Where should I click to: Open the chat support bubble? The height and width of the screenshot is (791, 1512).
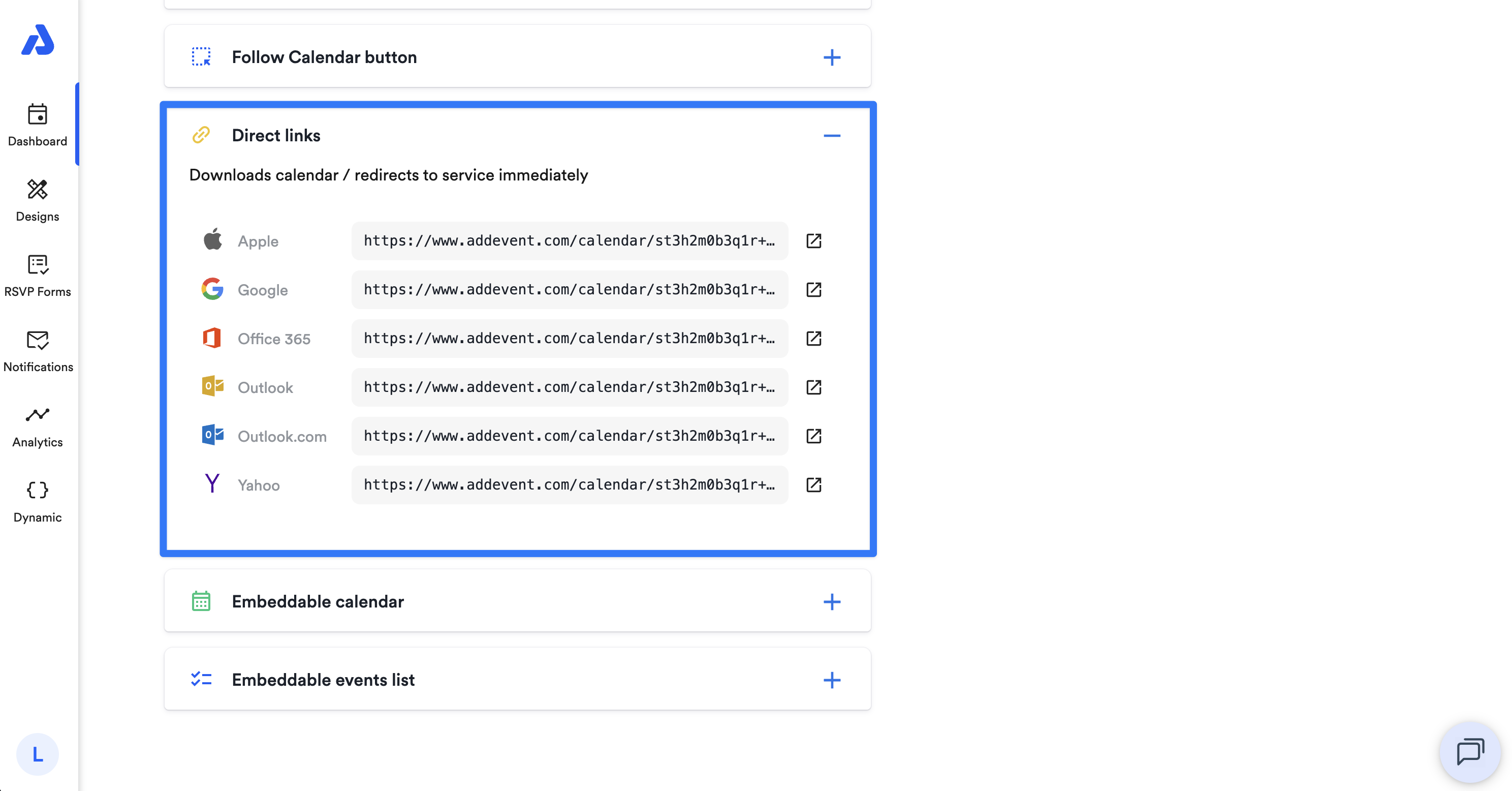click(x=1470, y=752)
